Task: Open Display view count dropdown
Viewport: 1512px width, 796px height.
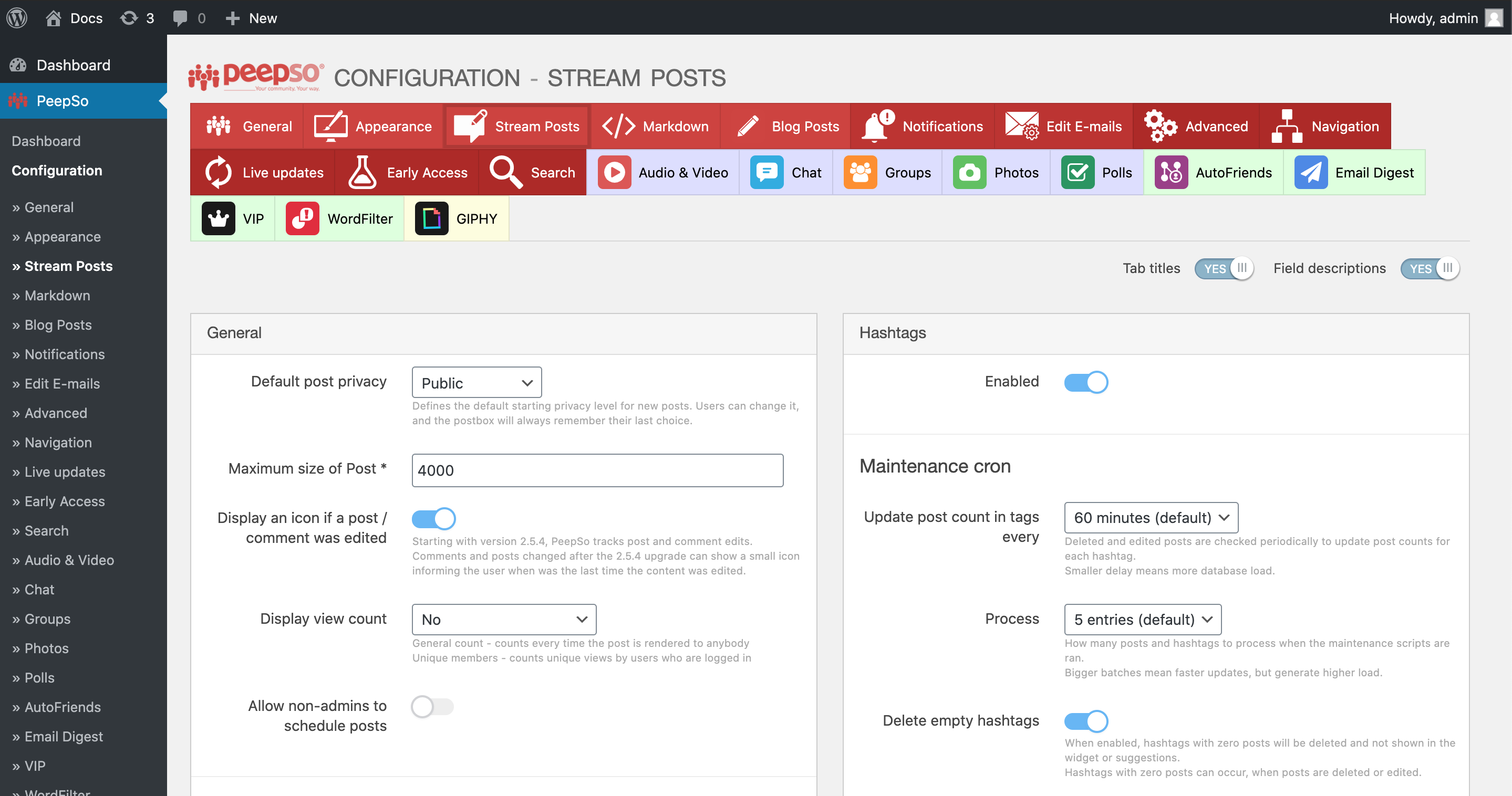Action: (x=504, y=619)
